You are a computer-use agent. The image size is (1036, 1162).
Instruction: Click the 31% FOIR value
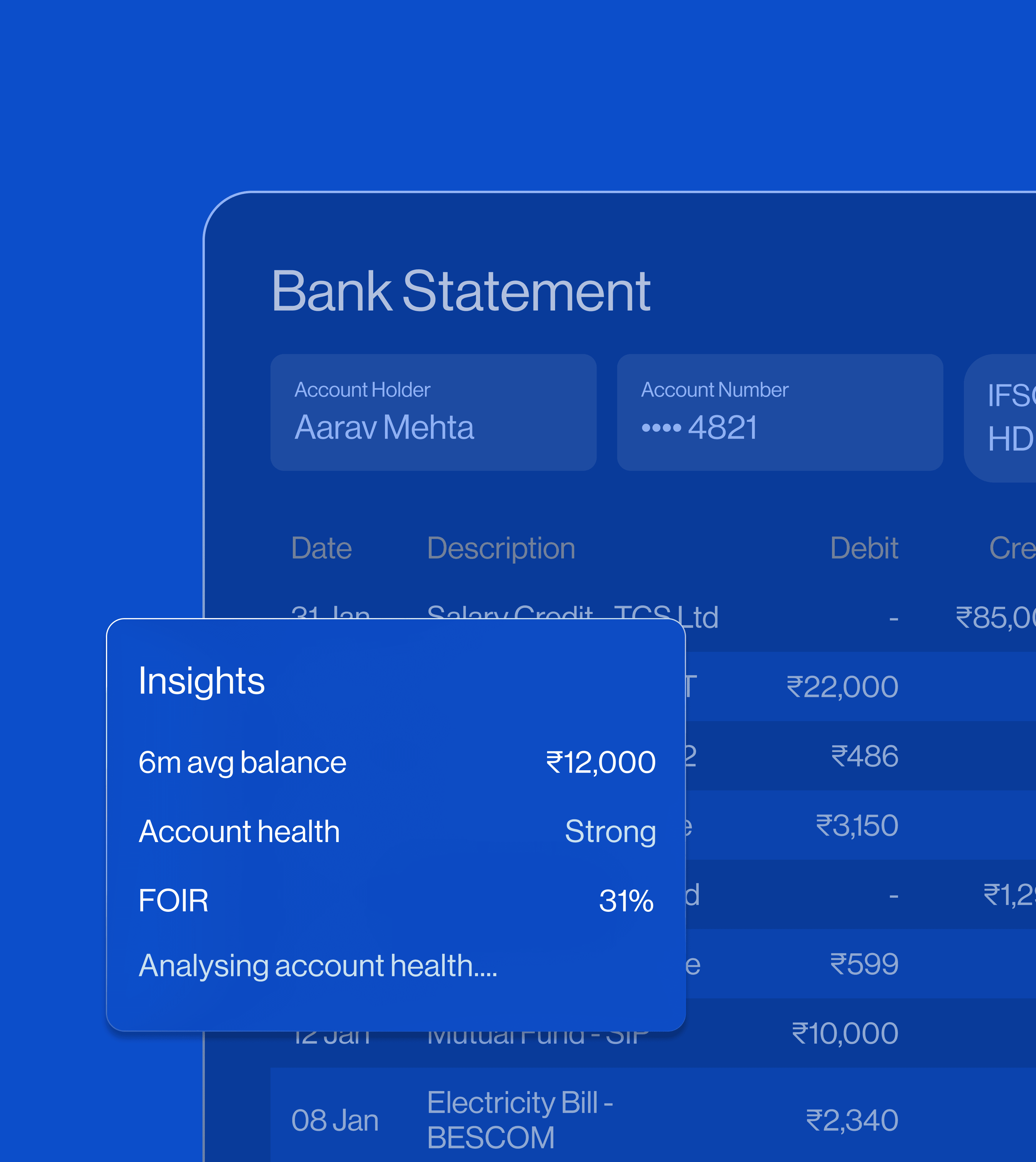pyautogui.click(x=626, y=901)
